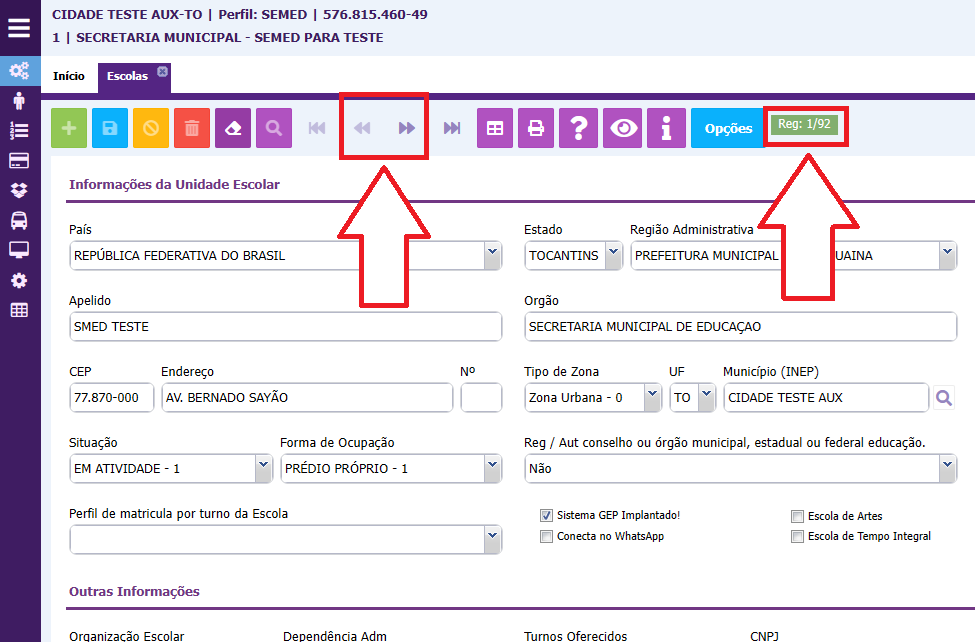Click the purple eraser clear icon
The width and height of the screenshot is (975, 642).
coord(233,128)
